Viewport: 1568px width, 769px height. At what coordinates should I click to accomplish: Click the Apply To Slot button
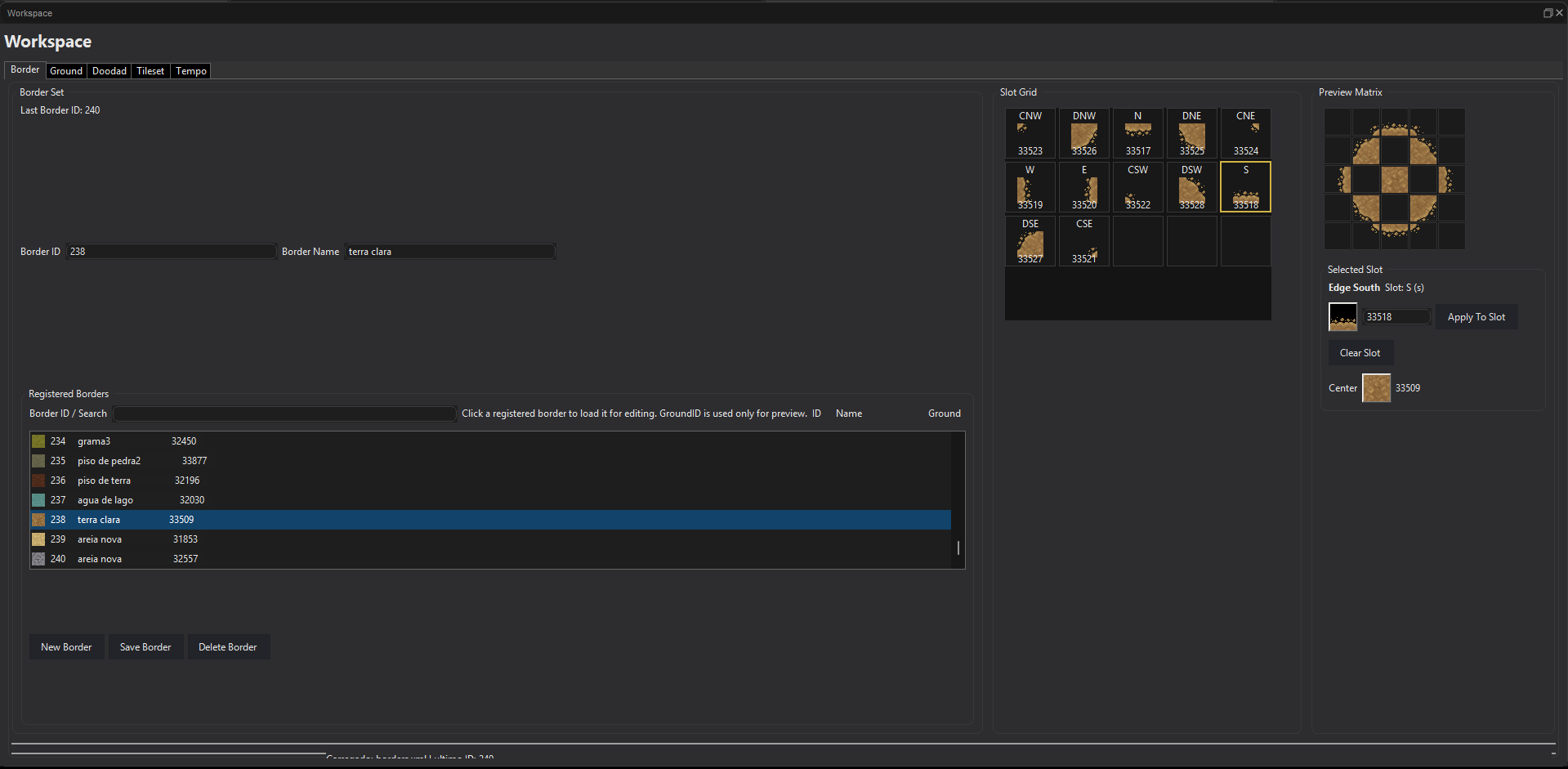pyautogui.click(x=1476, y=317)
